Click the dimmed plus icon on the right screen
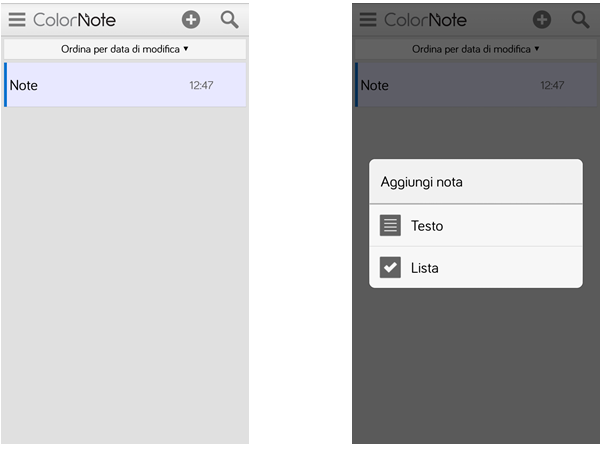This screenshot has height=450, width=600. tap(541, 20)
